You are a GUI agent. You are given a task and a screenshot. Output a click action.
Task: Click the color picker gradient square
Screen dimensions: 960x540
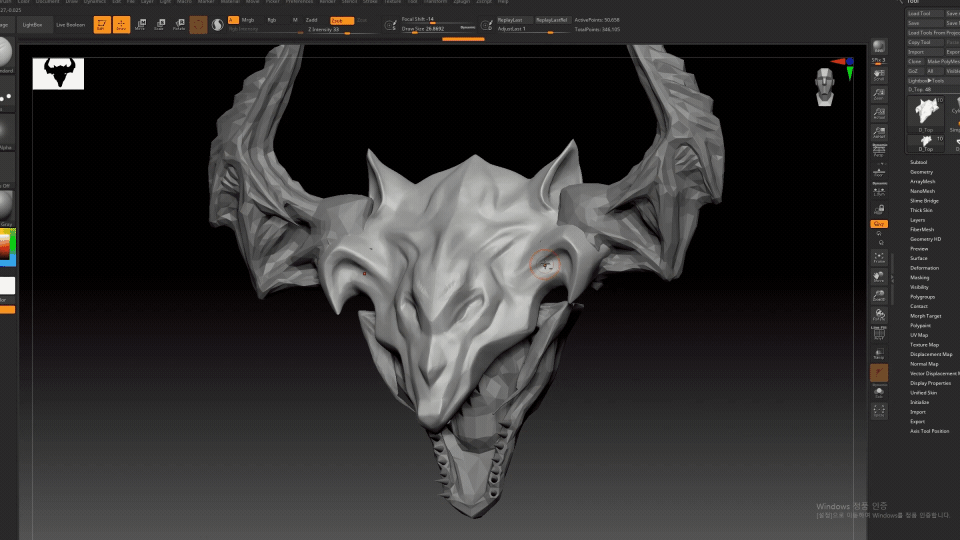click(x=7, y=247)
